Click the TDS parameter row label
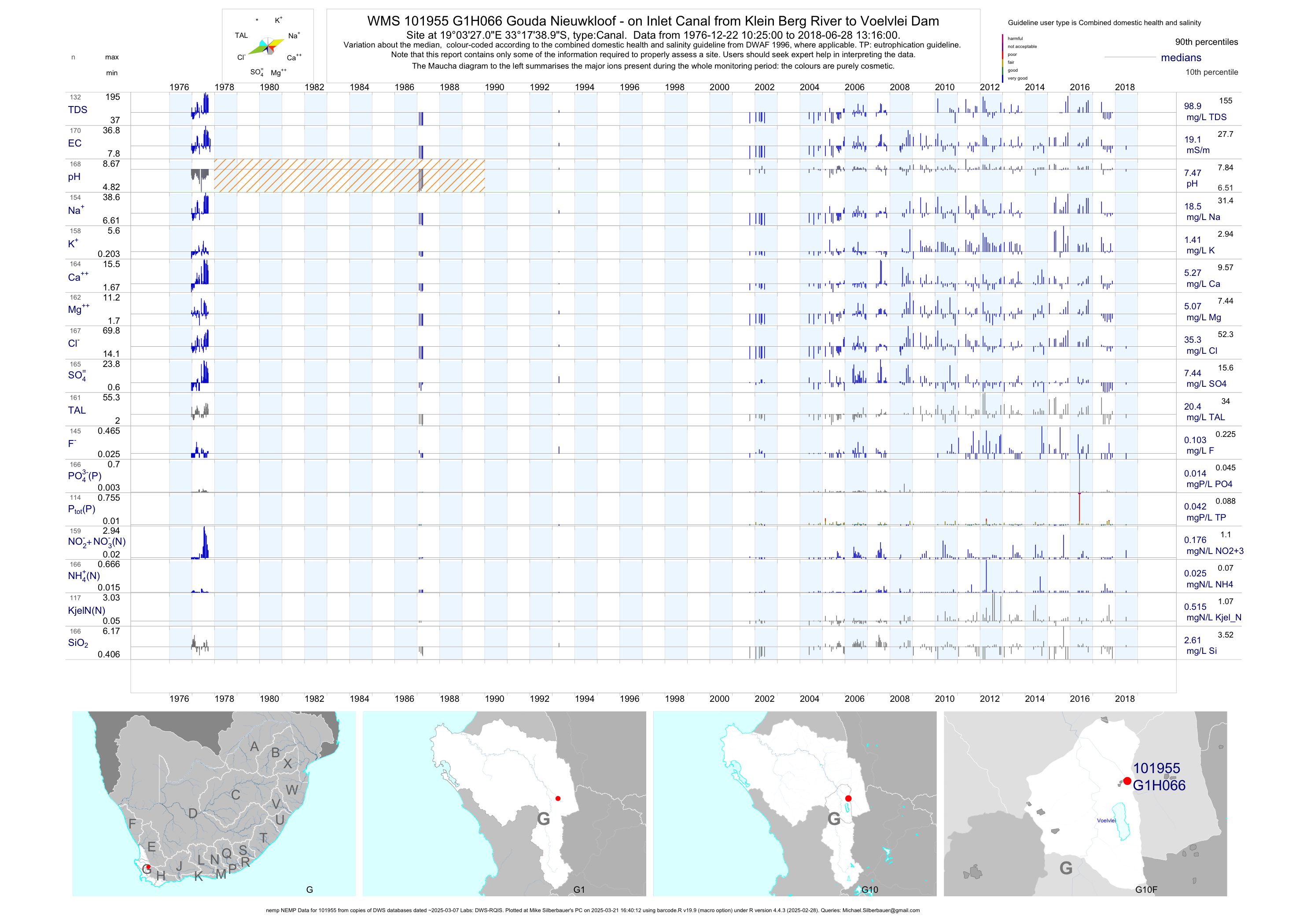 click(77, 110)
